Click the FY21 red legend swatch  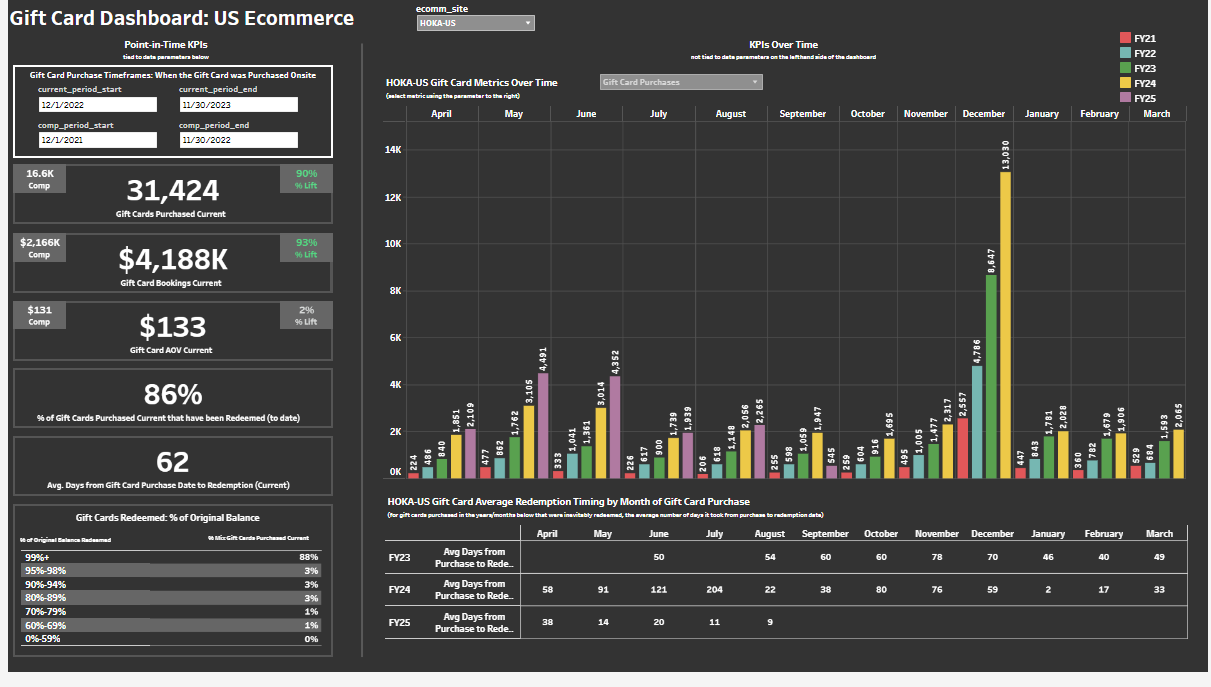click(x=1126, y=38)
